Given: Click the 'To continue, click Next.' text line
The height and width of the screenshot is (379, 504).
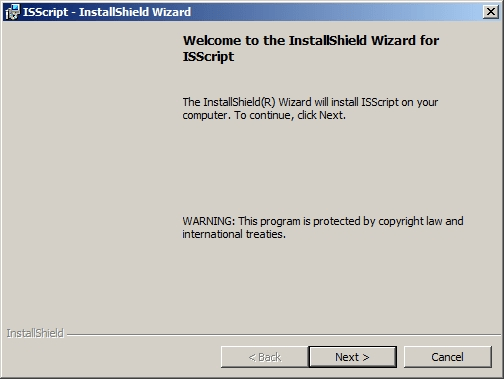Looking at the screenshot, I should pos(290,115).
